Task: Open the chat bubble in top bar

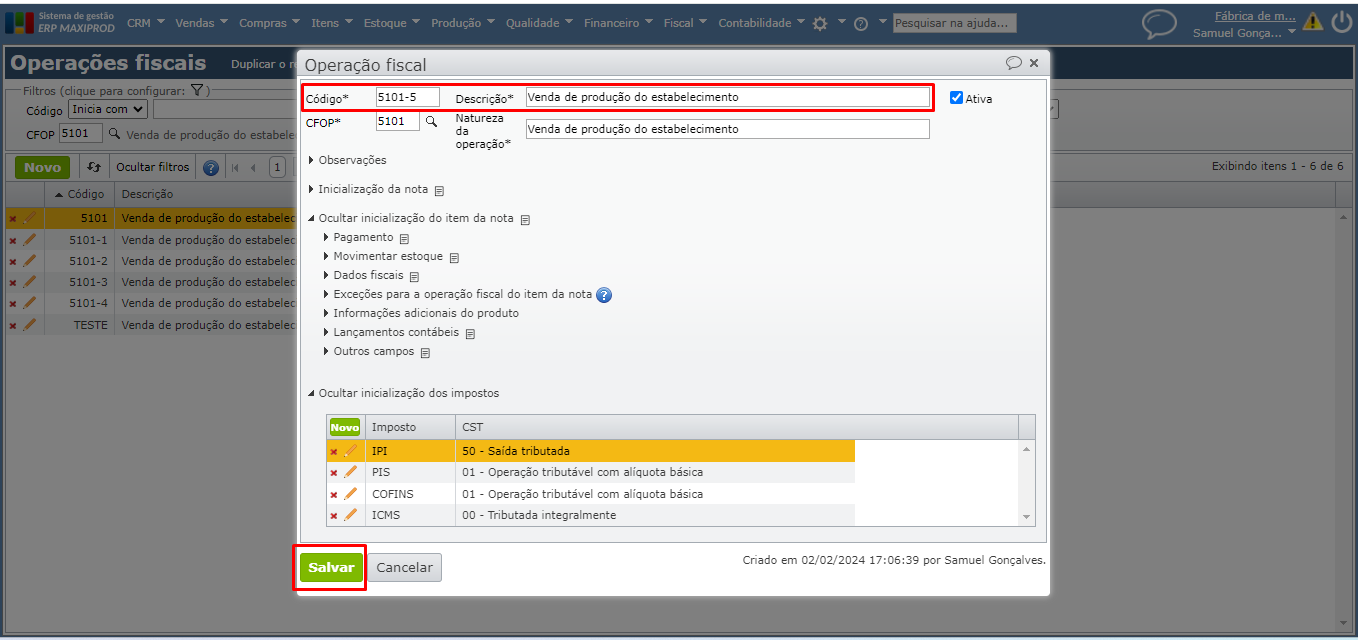Action: (1159, 24)
